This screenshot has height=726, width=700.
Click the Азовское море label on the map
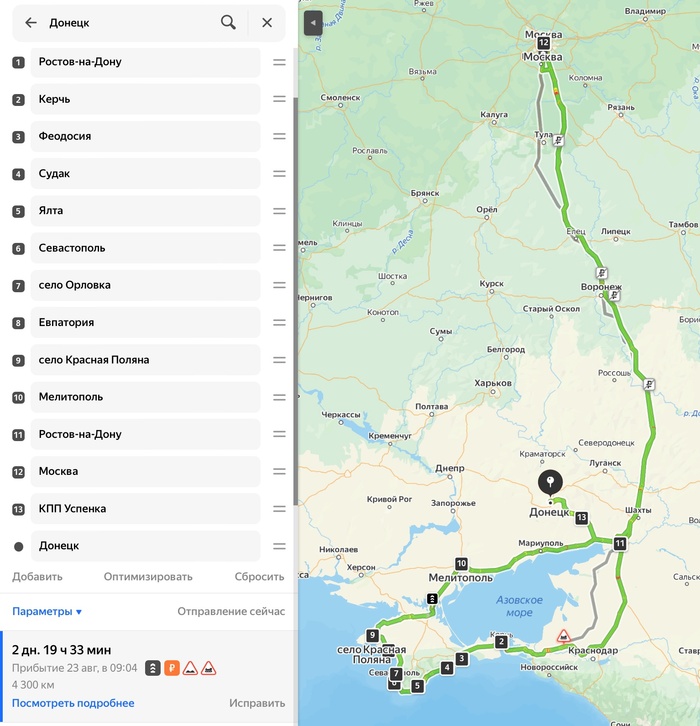click(519, 606)
